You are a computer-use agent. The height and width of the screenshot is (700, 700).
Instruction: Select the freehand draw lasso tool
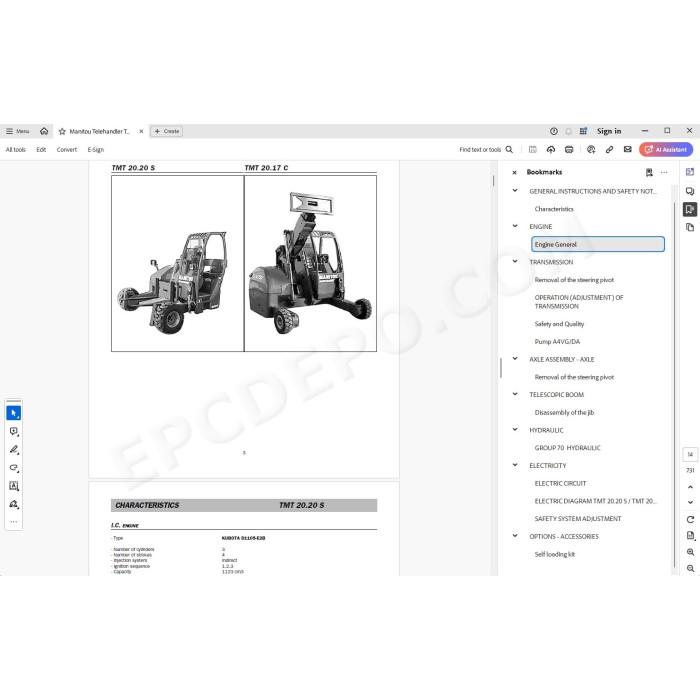point(14,468)
